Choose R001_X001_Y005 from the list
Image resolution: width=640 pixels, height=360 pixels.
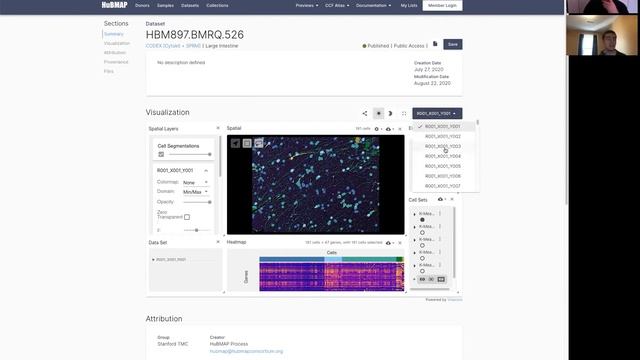pyautogui.click(x=443, y=166)
